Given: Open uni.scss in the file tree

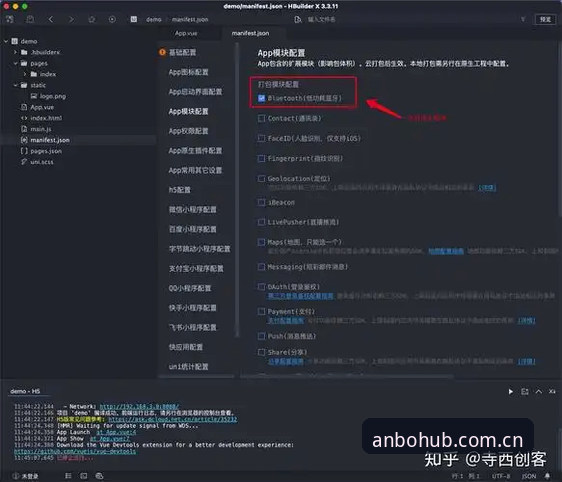Looking at the screenshot, I should 42,162.
